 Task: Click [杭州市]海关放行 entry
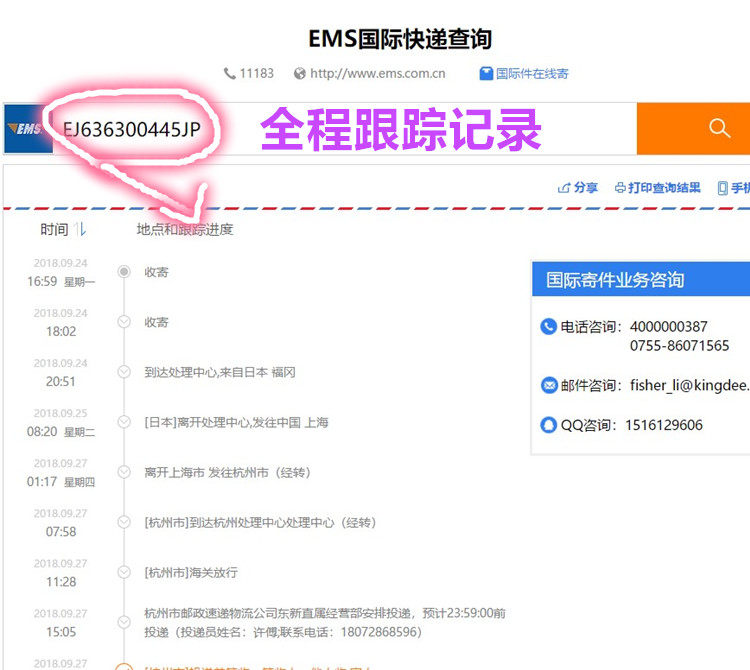[191, 572]
